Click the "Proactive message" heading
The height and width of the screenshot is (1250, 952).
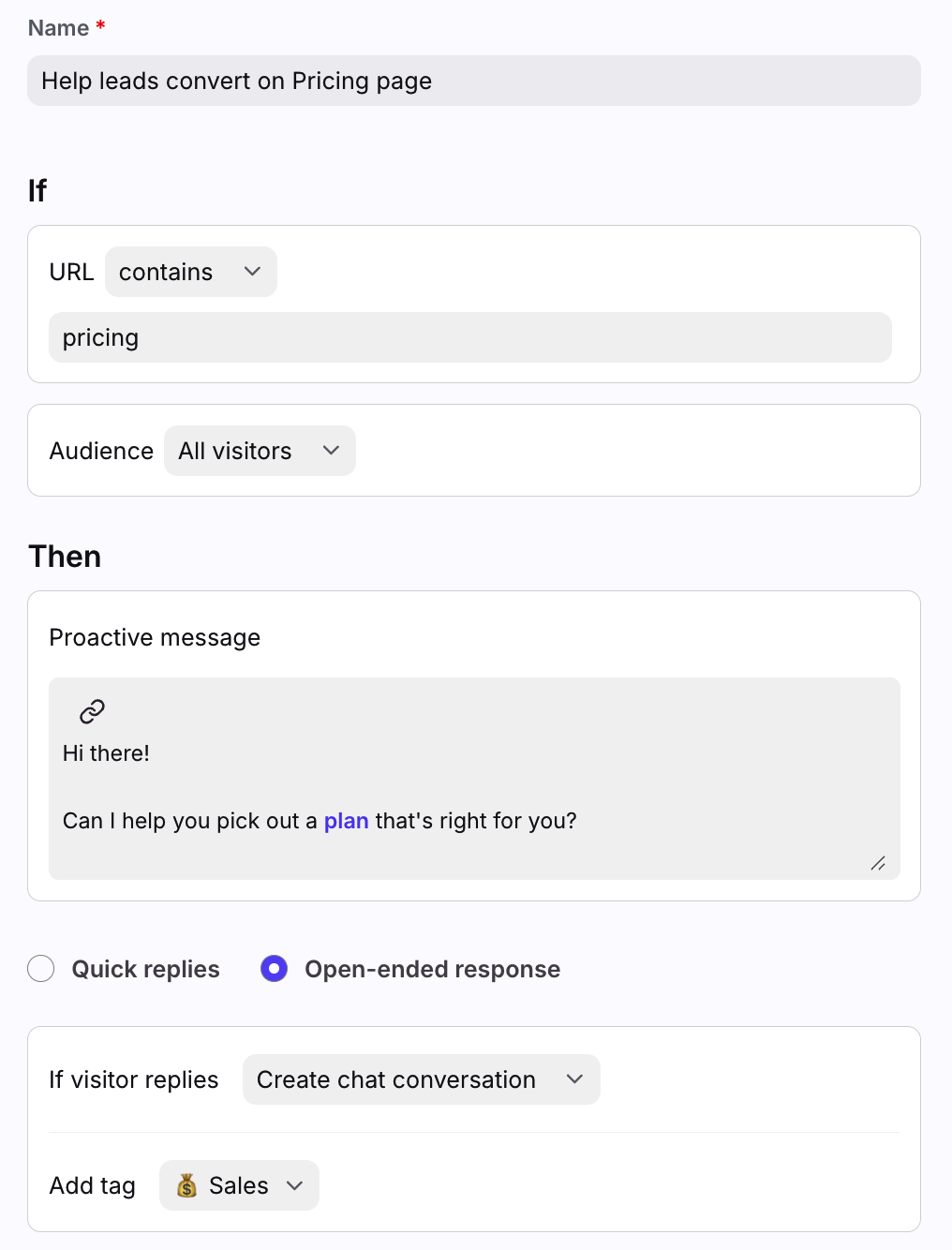point(155,637)
